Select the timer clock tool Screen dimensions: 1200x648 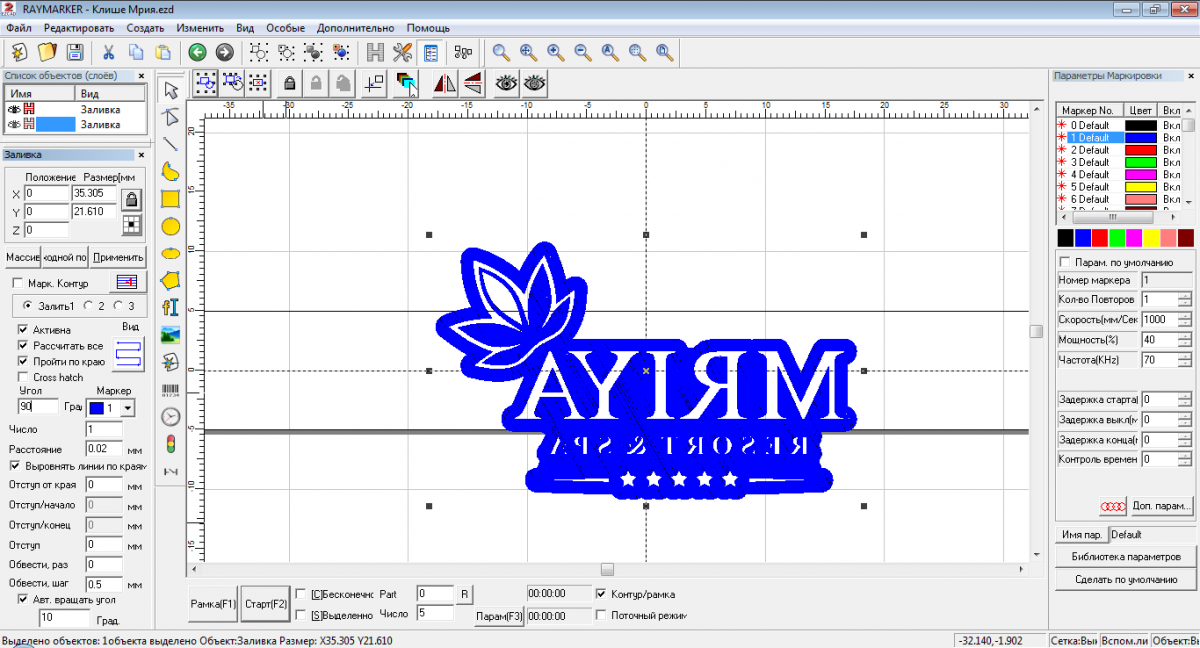[x=171, y=416]
